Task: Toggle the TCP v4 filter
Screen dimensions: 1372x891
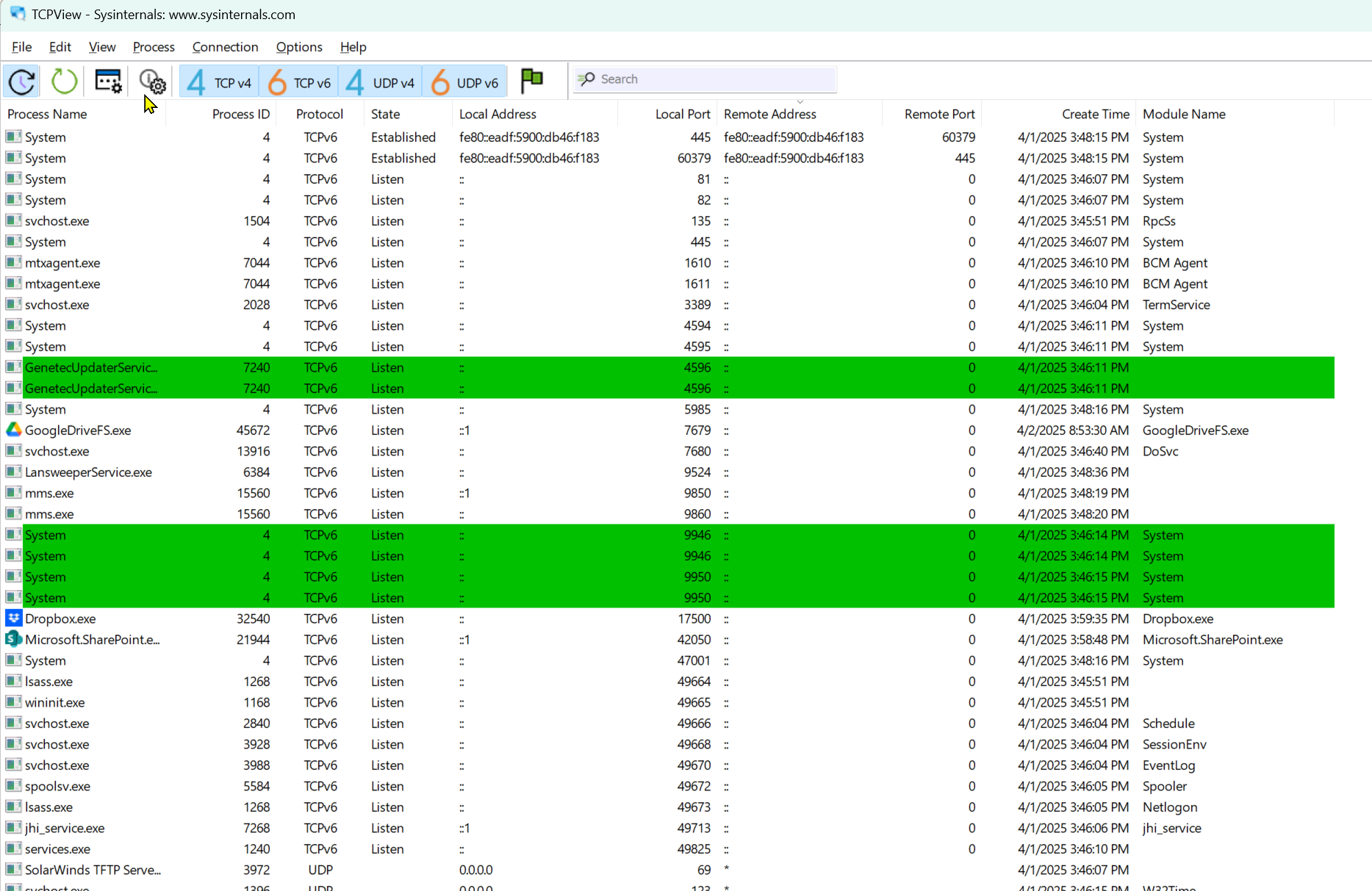Action: 218,81
